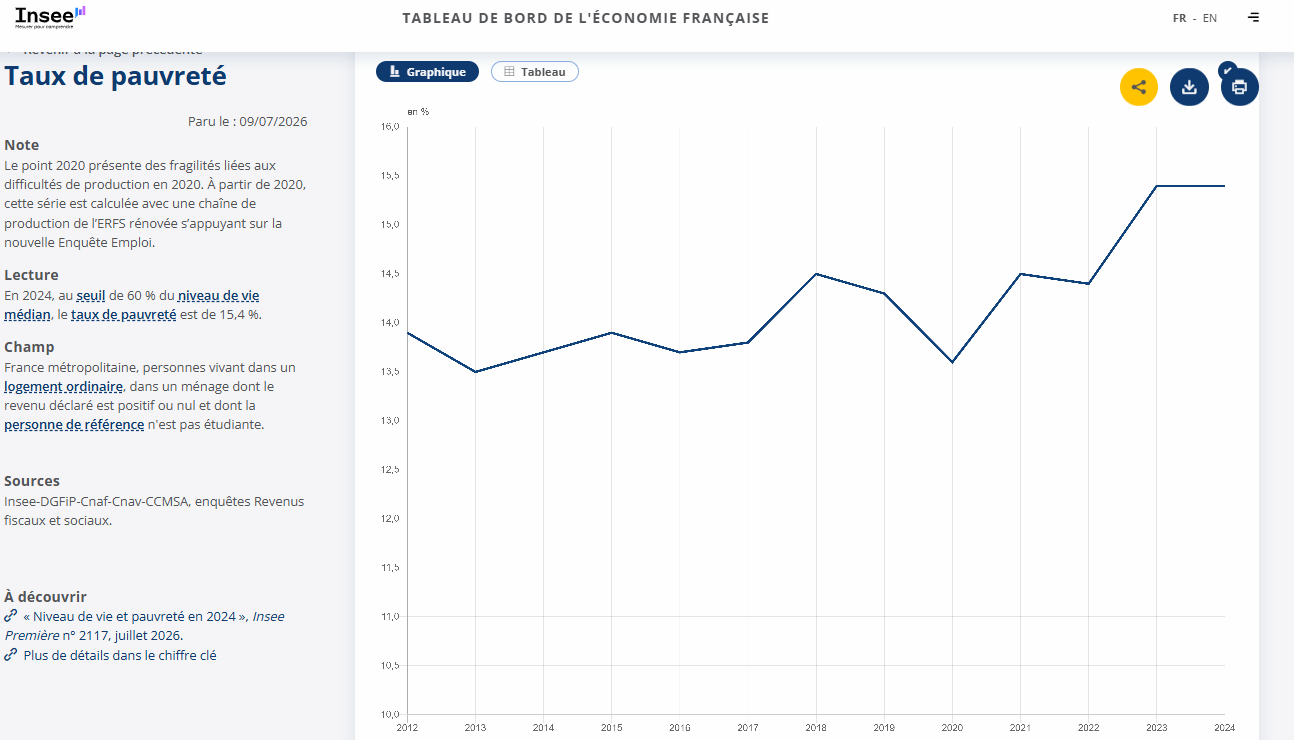The image size is (1294, 740).
Task: Click the yellow share icon
Action: click(x=1139, y=87)
